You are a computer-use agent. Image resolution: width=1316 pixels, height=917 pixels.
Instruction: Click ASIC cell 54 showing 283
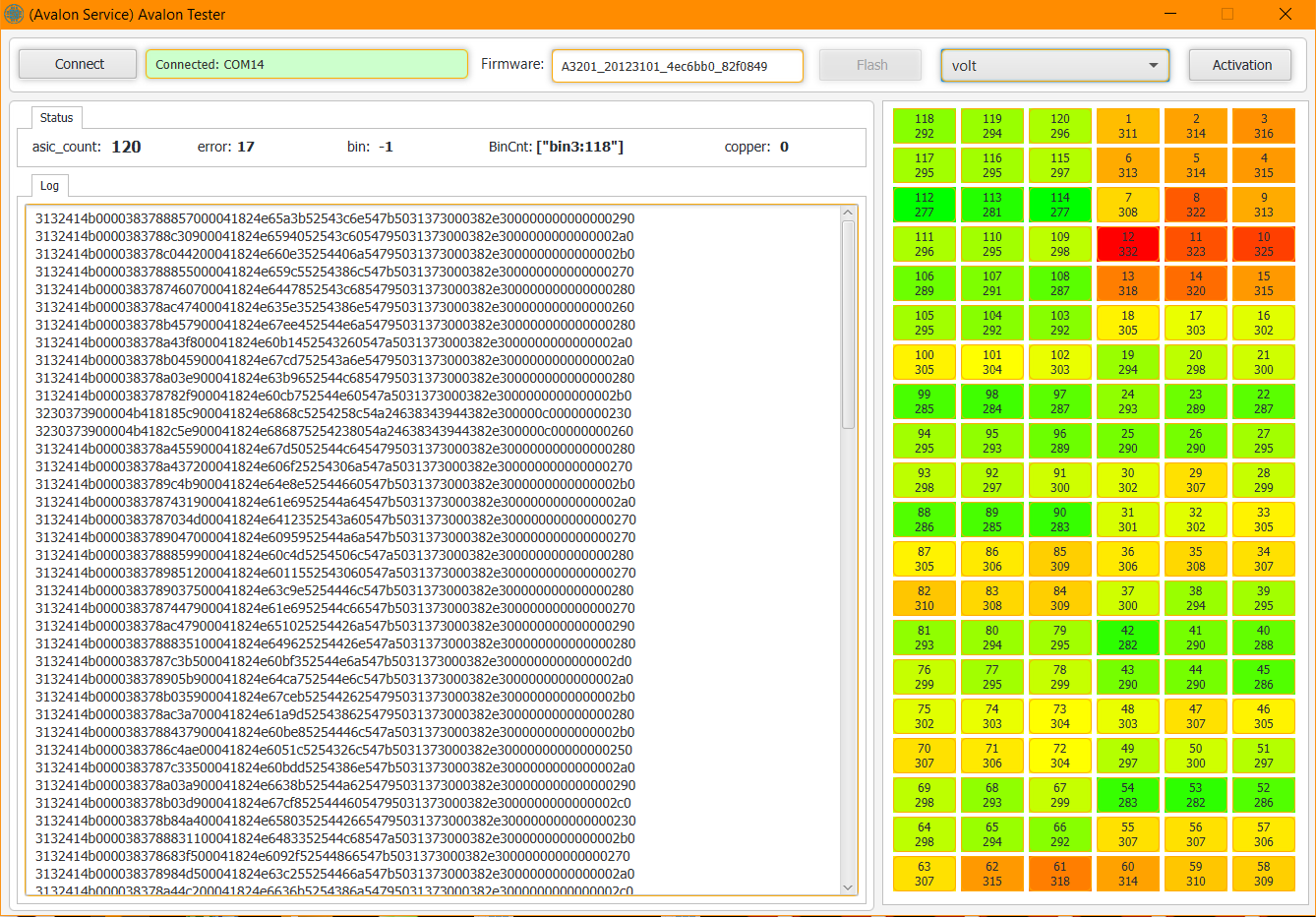1128,795
